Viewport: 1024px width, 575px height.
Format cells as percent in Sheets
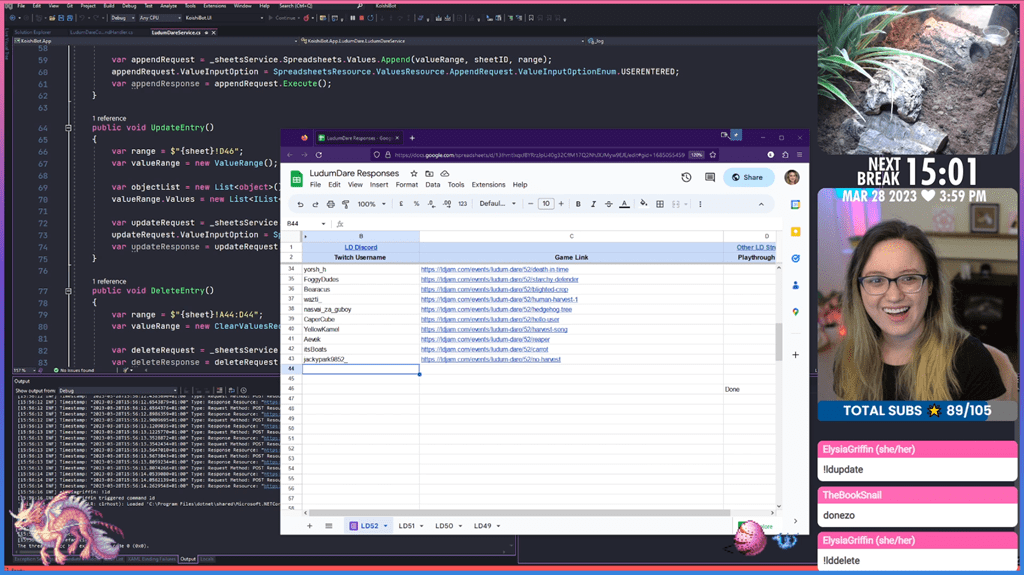pyautogui.click(x=416, y=204)
